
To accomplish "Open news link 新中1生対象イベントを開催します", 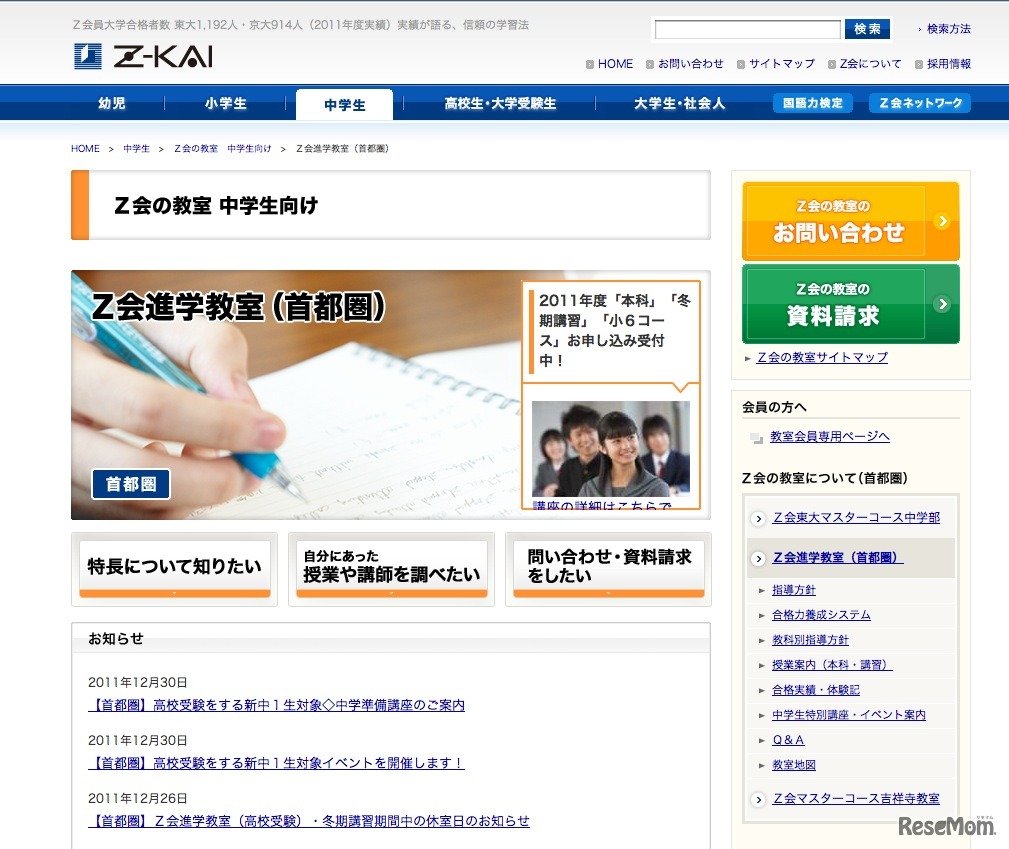I will [276, 763].
